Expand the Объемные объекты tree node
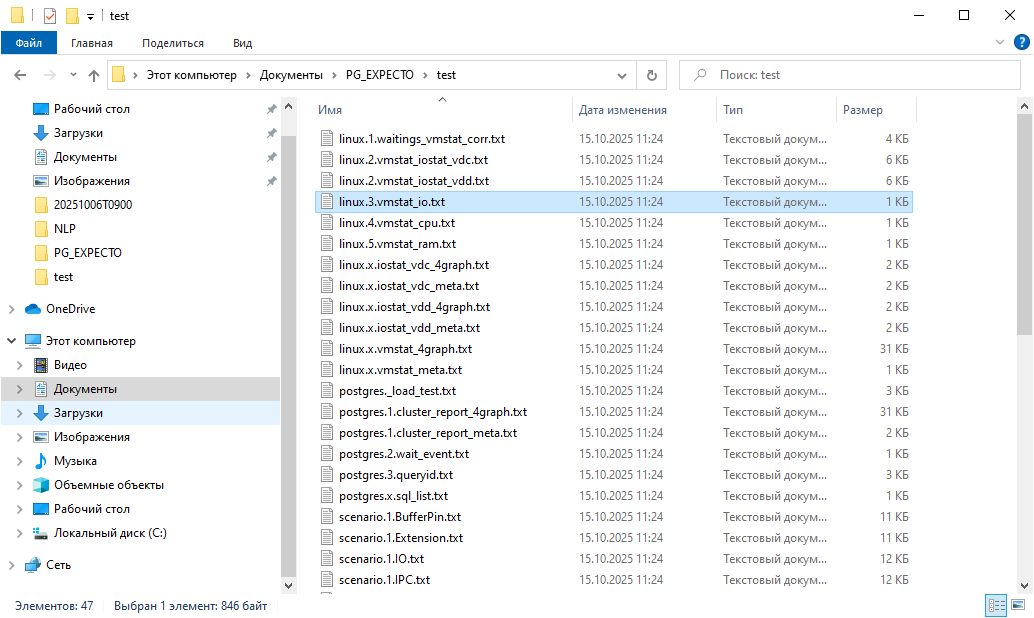Image resolution: width=1034 pixels, height=618 pixels. tap(19, 485)
